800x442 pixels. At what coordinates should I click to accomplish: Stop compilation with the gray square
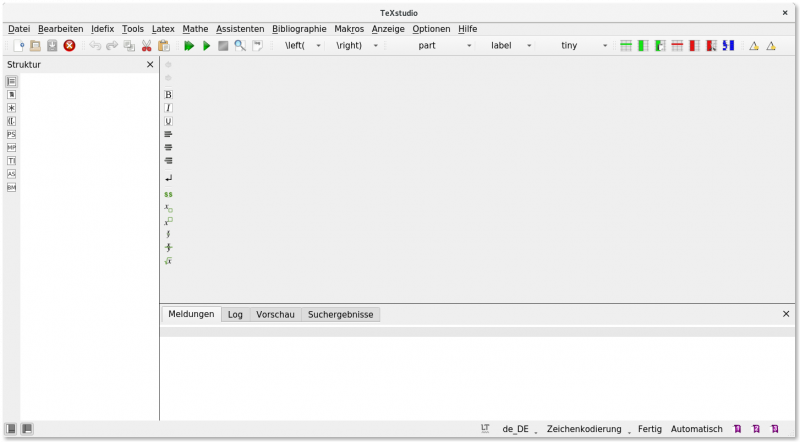point(223,46)
